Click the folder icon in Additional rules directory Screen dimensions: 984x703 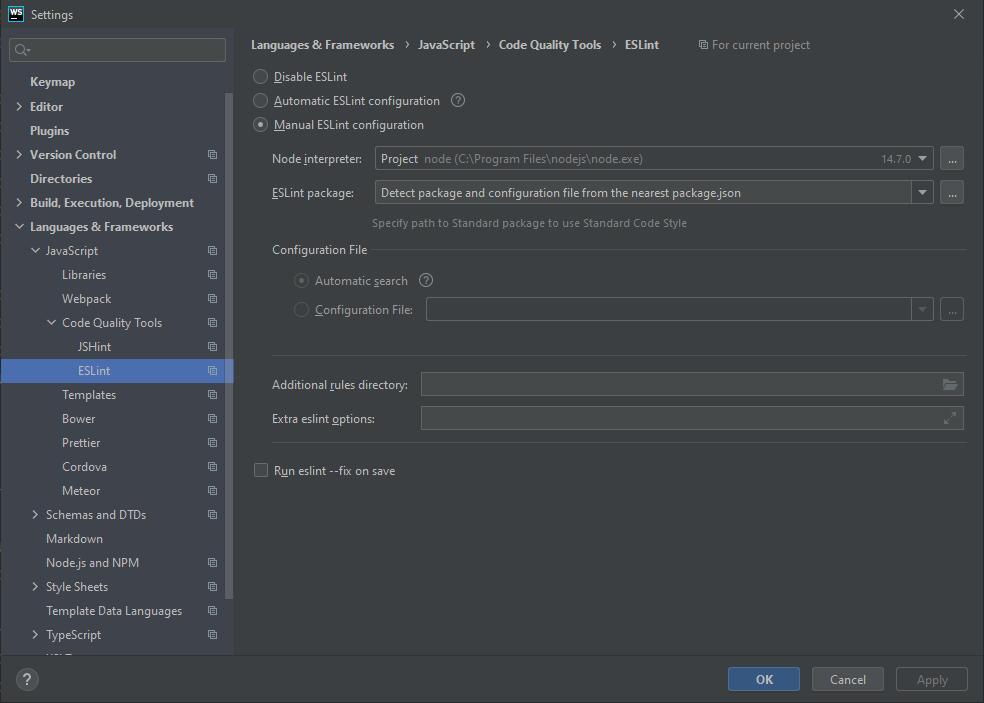click(x=949, y=385)
